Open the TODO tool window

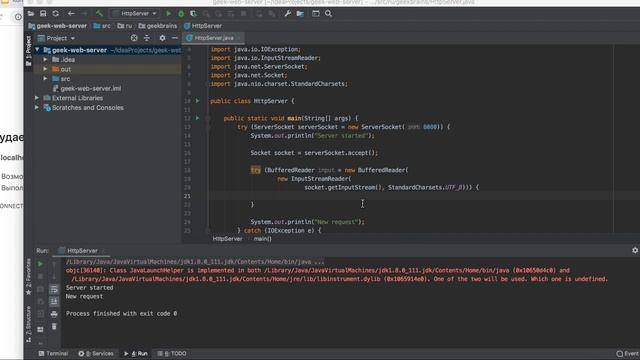172,353
